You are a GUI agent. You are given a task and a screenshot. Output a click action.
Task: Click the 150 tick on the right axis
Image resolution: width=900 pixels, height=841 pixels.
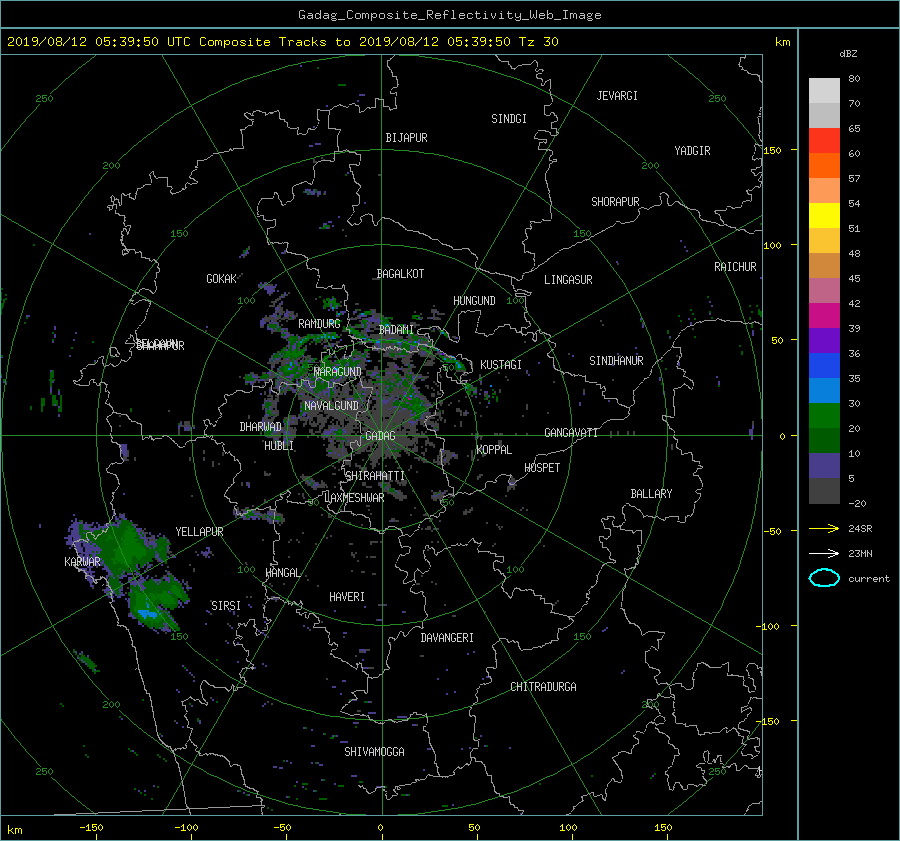tap(772, 150)
